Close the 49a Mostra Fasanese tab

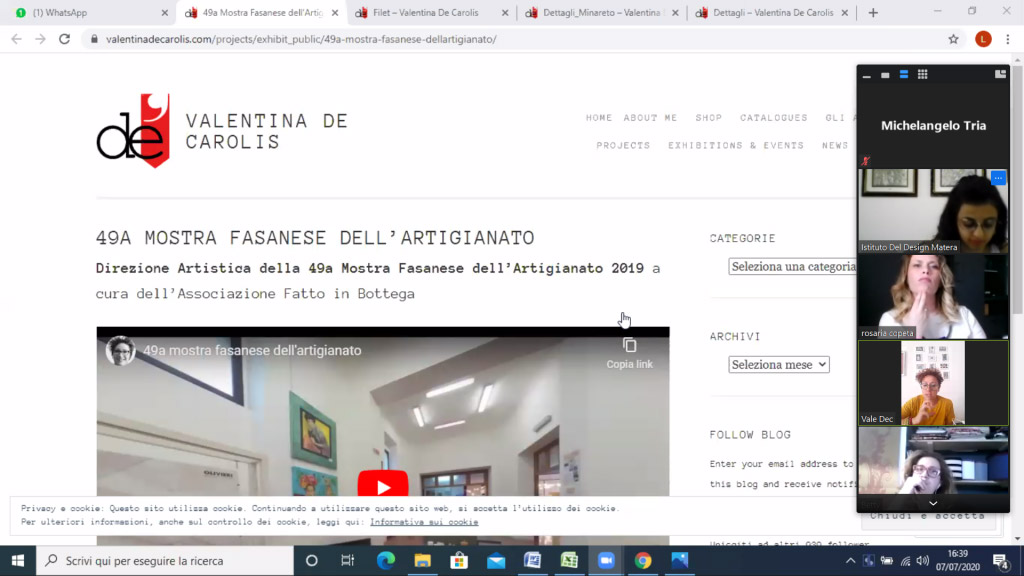pyautogui.click(x=335, y=12)
